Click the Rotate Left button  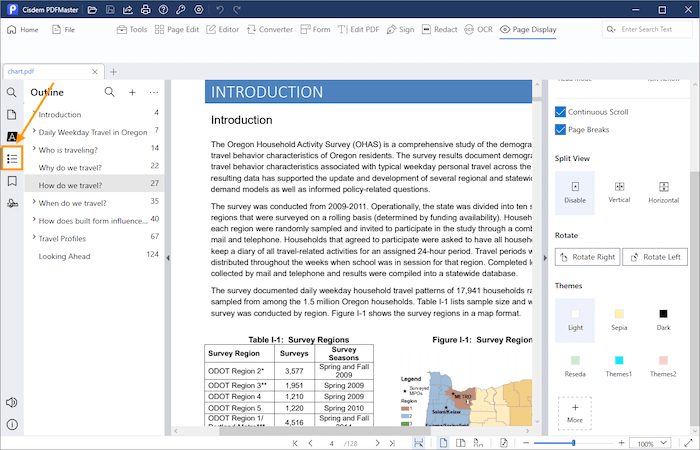(x=655, y=257)
